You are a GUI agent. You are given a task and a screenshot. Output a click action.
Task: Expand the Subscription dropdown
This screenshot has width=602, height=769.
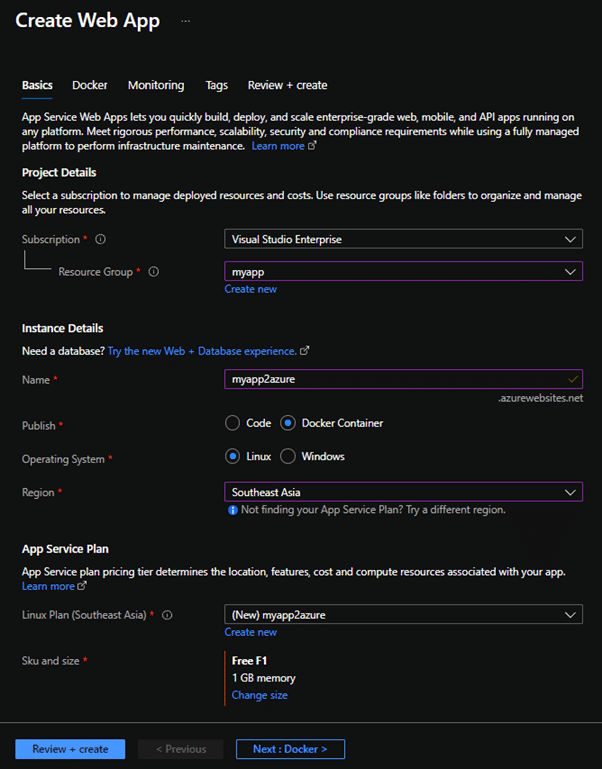[x=403, y=240]
